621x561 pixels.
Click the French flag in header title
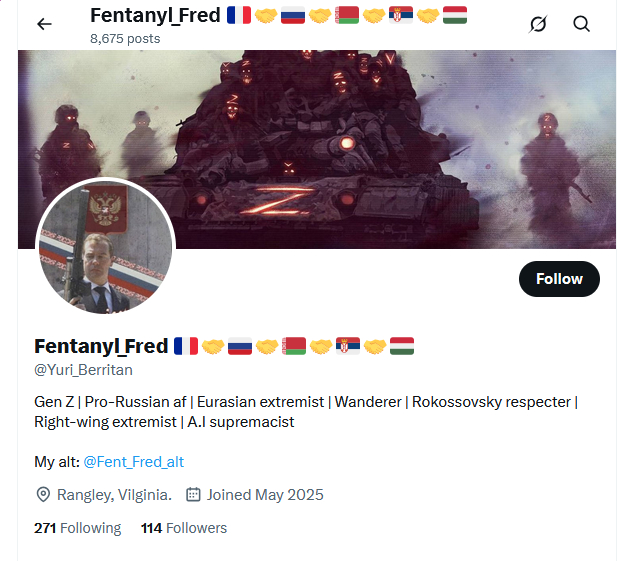pos(239,15)
